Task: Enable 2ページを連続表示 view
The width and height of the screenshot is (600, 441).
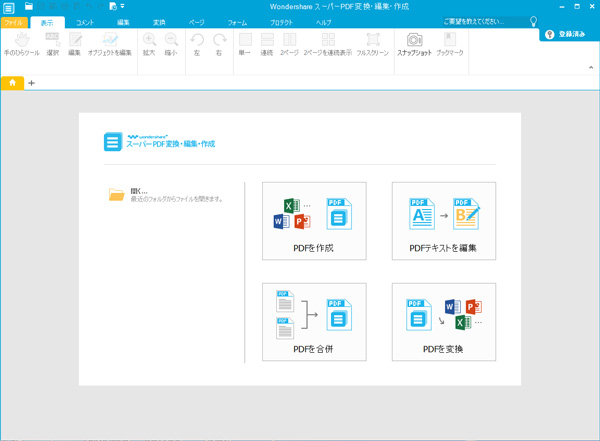Action: click(x=328, y=45)
